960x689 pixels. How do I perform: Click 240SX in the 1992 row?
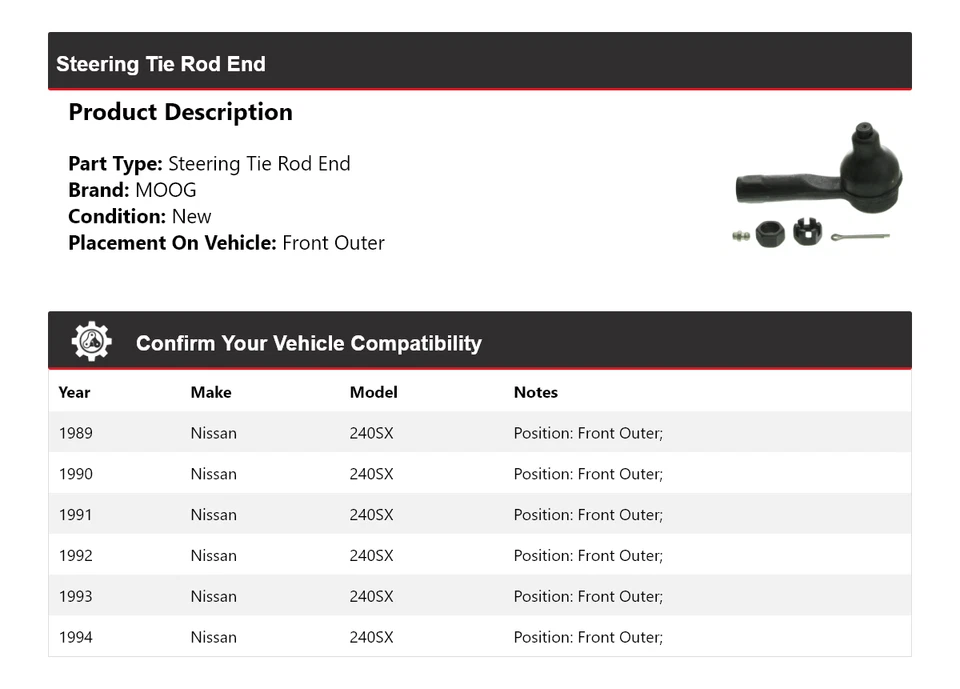pos(371,556)
